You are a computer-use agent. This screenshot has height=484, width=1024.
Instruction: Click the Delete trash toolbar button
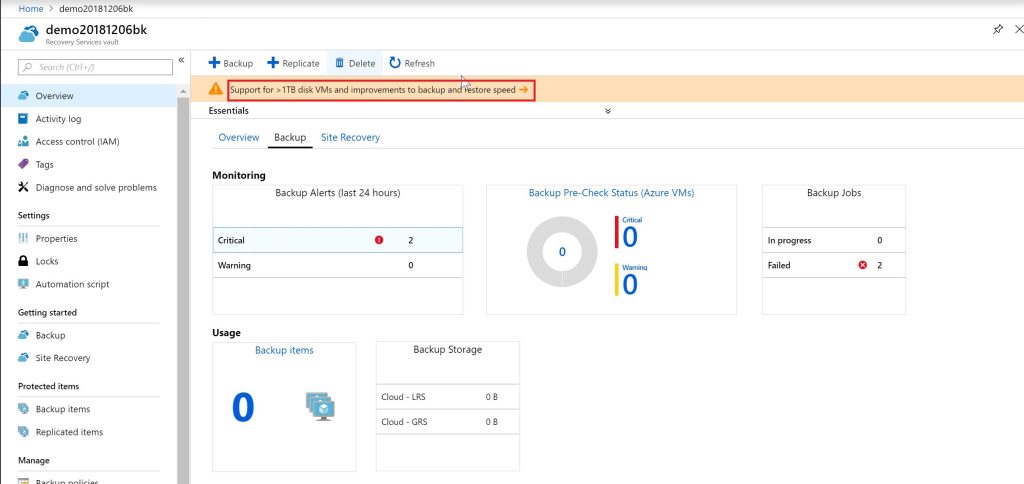pos(355,63)
